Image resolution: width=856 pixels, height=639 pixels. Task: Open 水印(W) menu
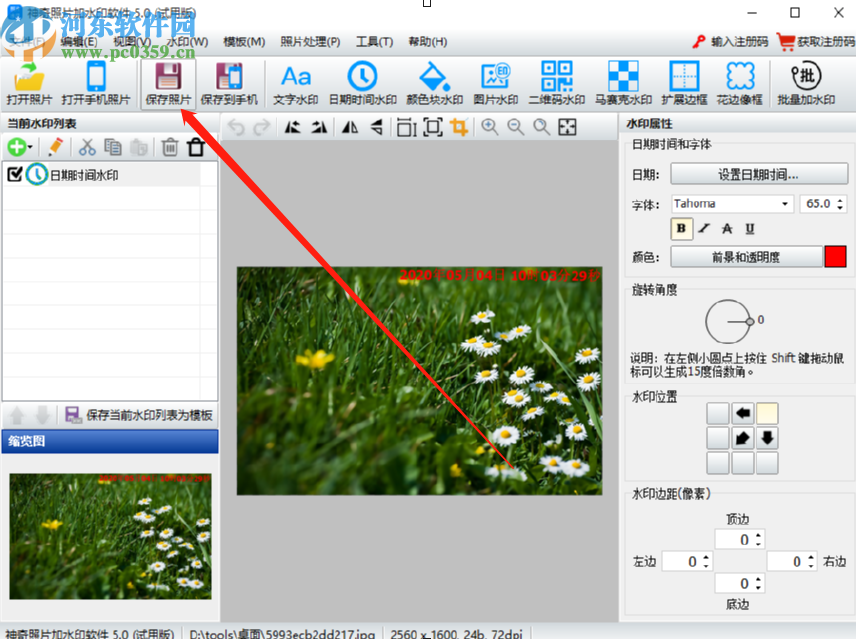(x=187, y=42)
